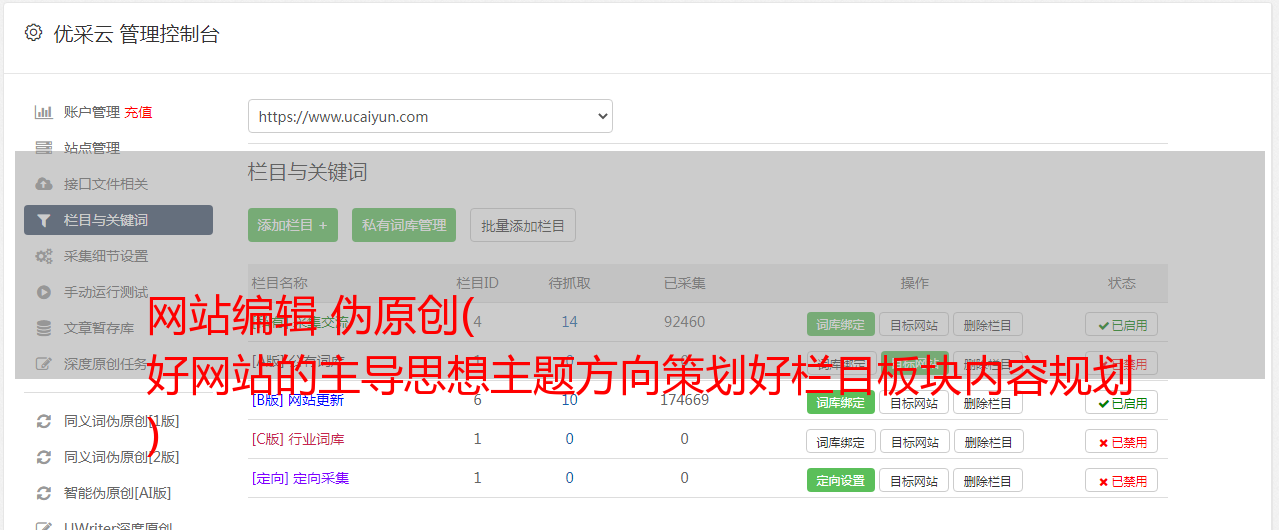Click the edit icon beside 深度原创任务
Image resolution: width=1279 pixels, height=530 pixels.
click(43, 364)
